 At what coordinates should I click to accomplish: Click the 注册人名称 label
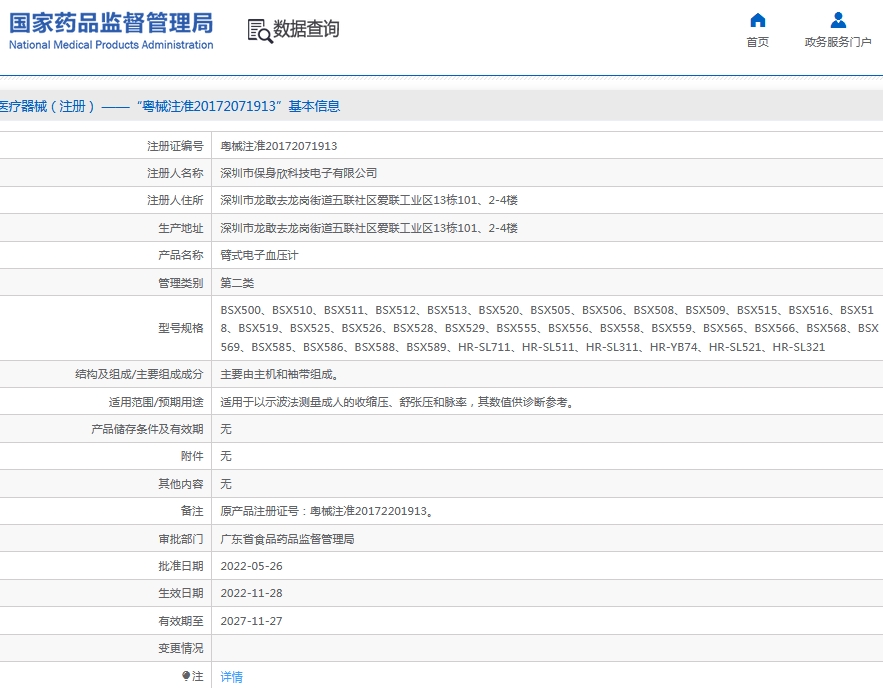click(175, 173)
